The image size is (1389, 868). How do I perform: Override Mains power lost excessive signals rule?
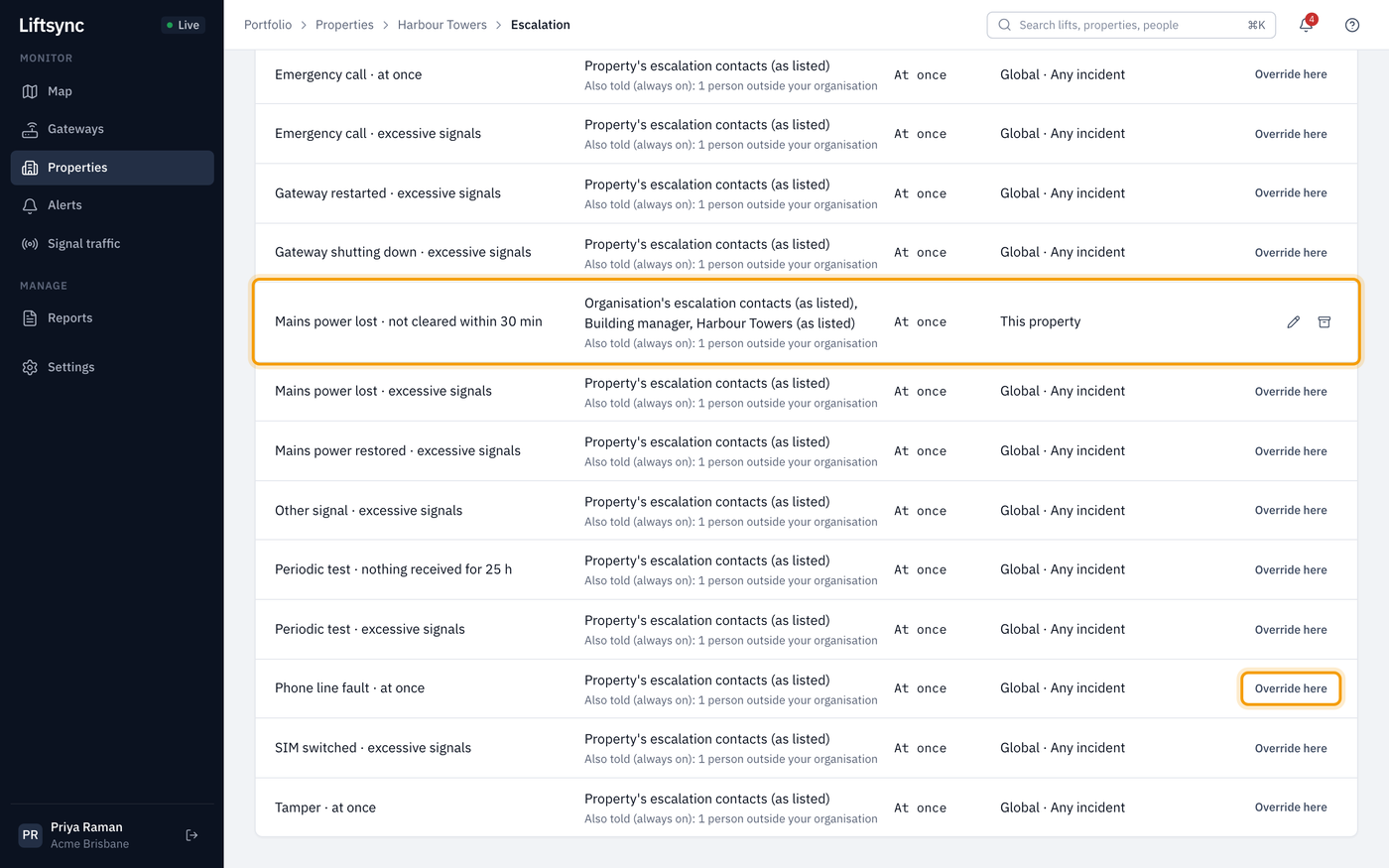1291,392
